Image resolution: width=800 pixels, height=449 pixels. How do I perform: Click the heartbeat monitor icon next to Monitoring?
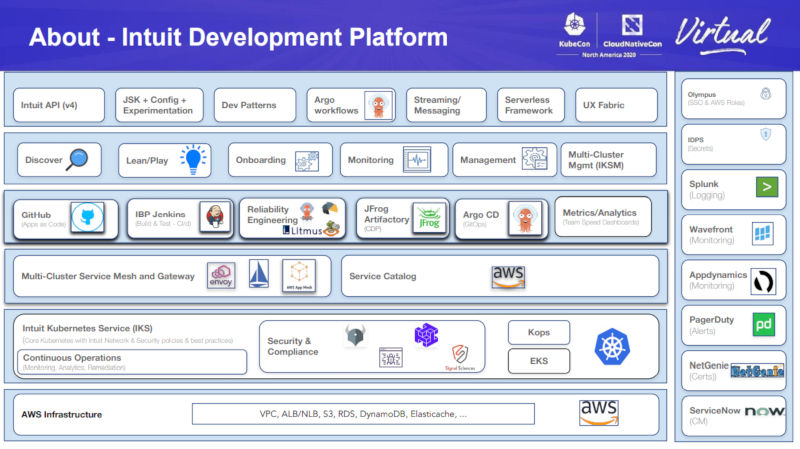(417, 160)
